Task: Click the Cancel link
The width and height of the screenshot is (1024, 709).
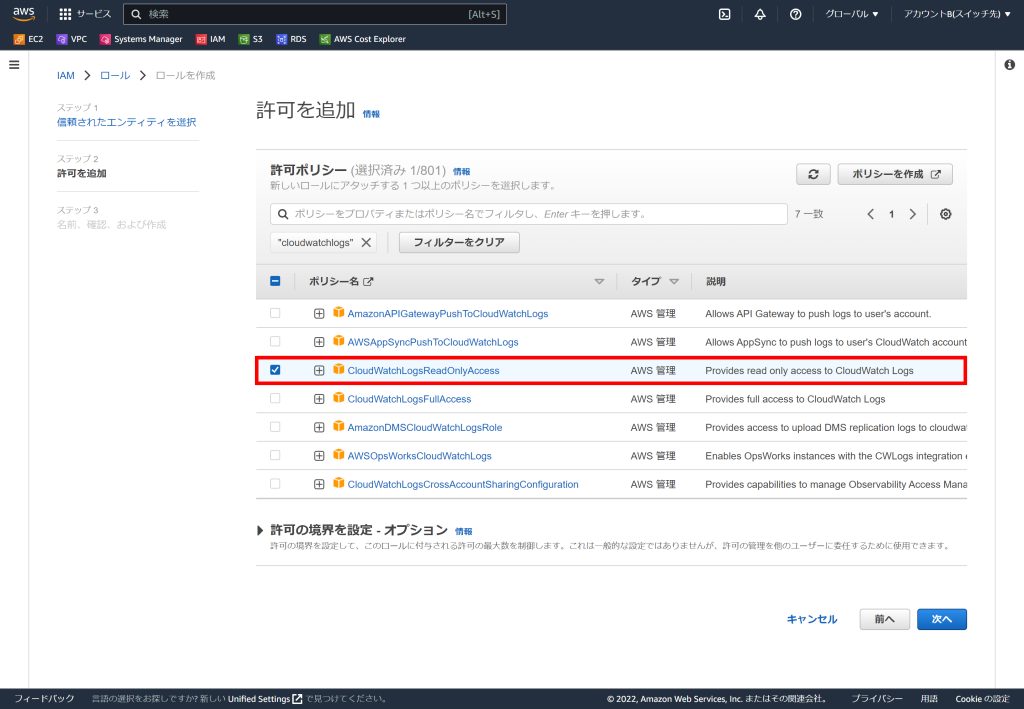Action: [x=812, y=620]
